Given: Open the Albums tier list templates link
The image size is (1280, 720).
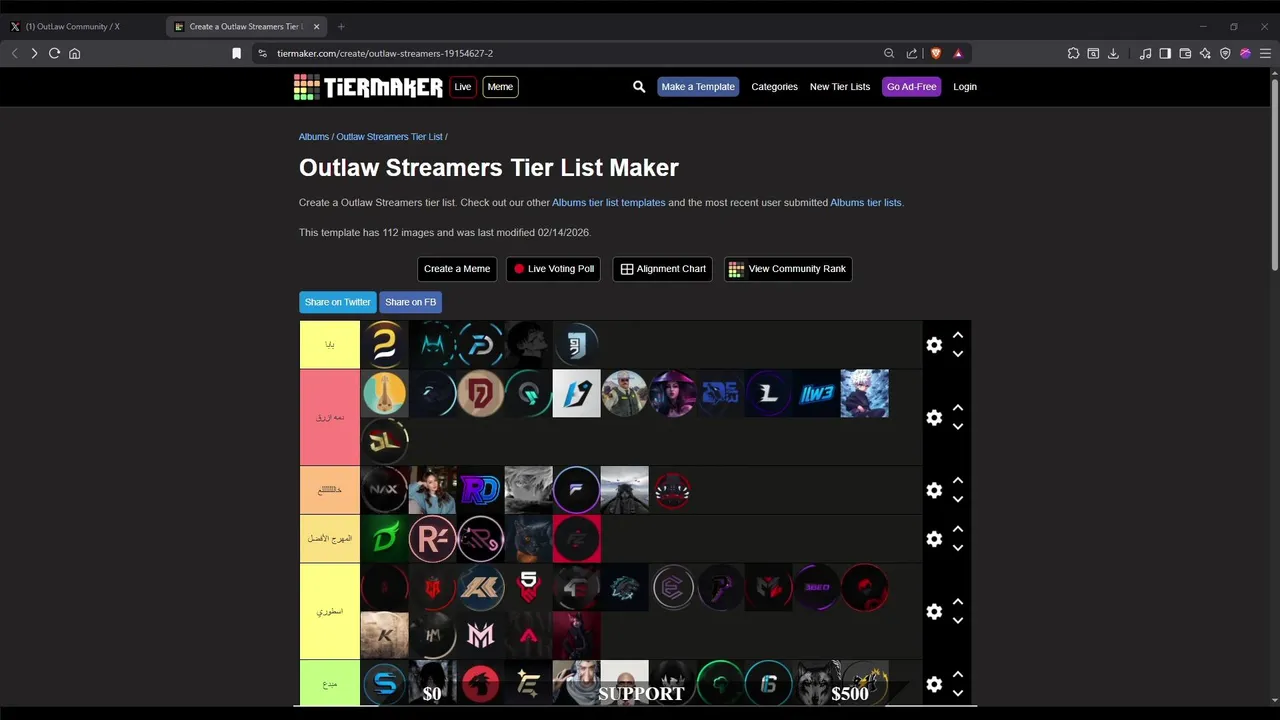Looking at the screenshot, I should (608, 203).
